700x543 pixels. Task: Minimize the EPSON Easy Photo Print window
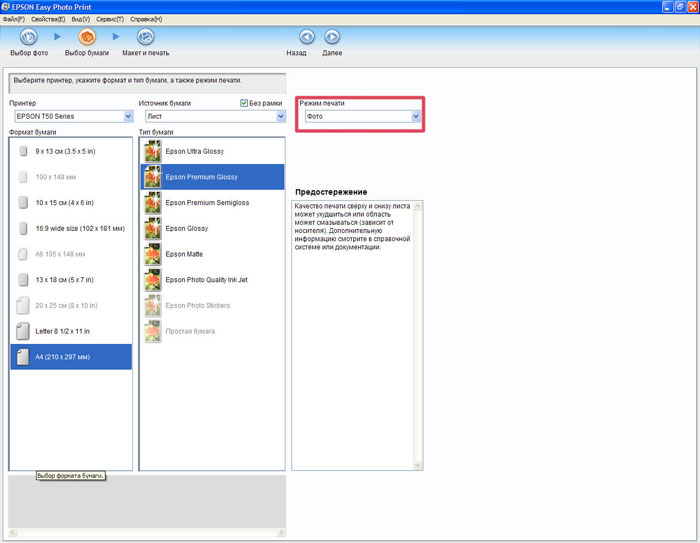(667, 7)
